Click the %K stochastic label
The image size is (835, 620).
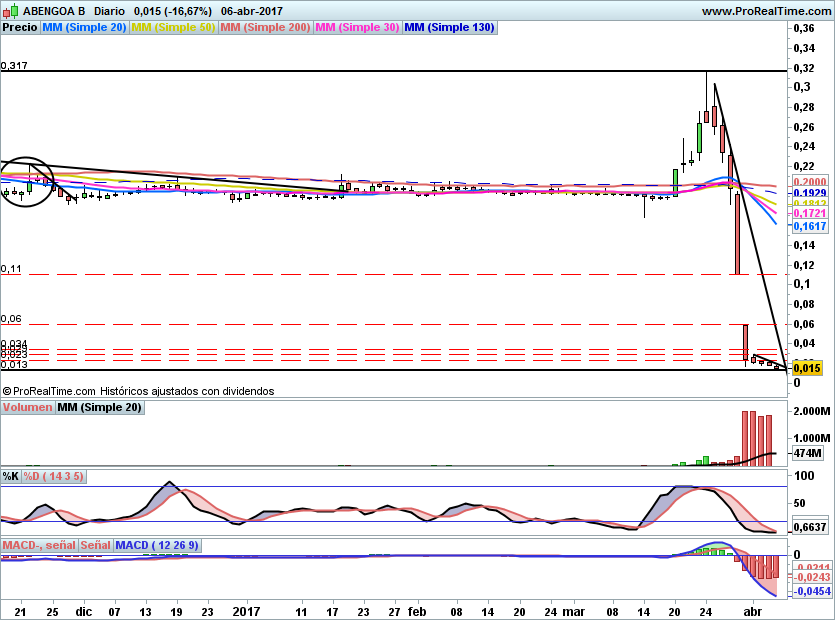pos(10,474)
